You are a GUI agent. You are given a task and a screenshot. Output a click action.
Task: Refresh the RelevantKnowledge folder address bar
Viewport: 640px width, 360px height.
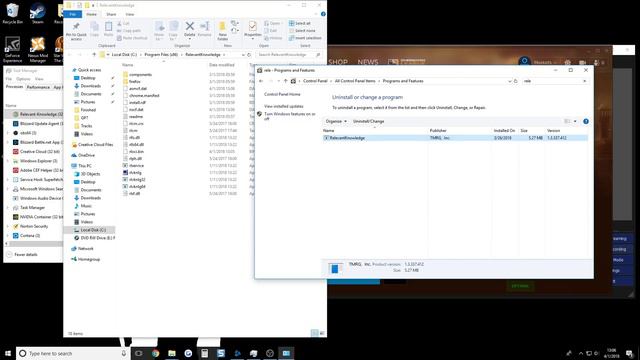click(x=249, y=55)
